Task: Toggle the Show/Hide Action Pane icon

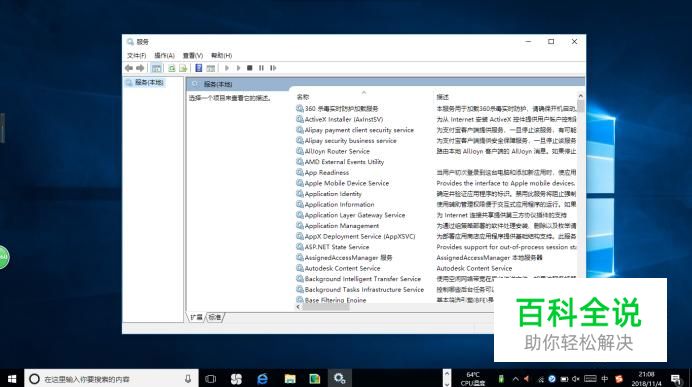Action: click(211, 68)
